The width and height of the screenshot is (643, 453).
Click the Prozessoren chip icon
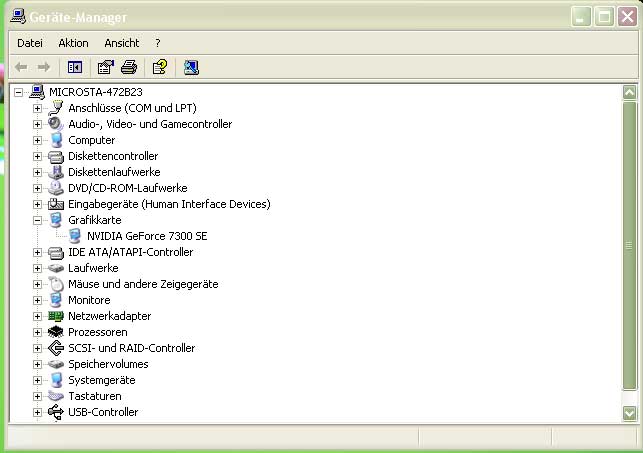tap(56, 332)
